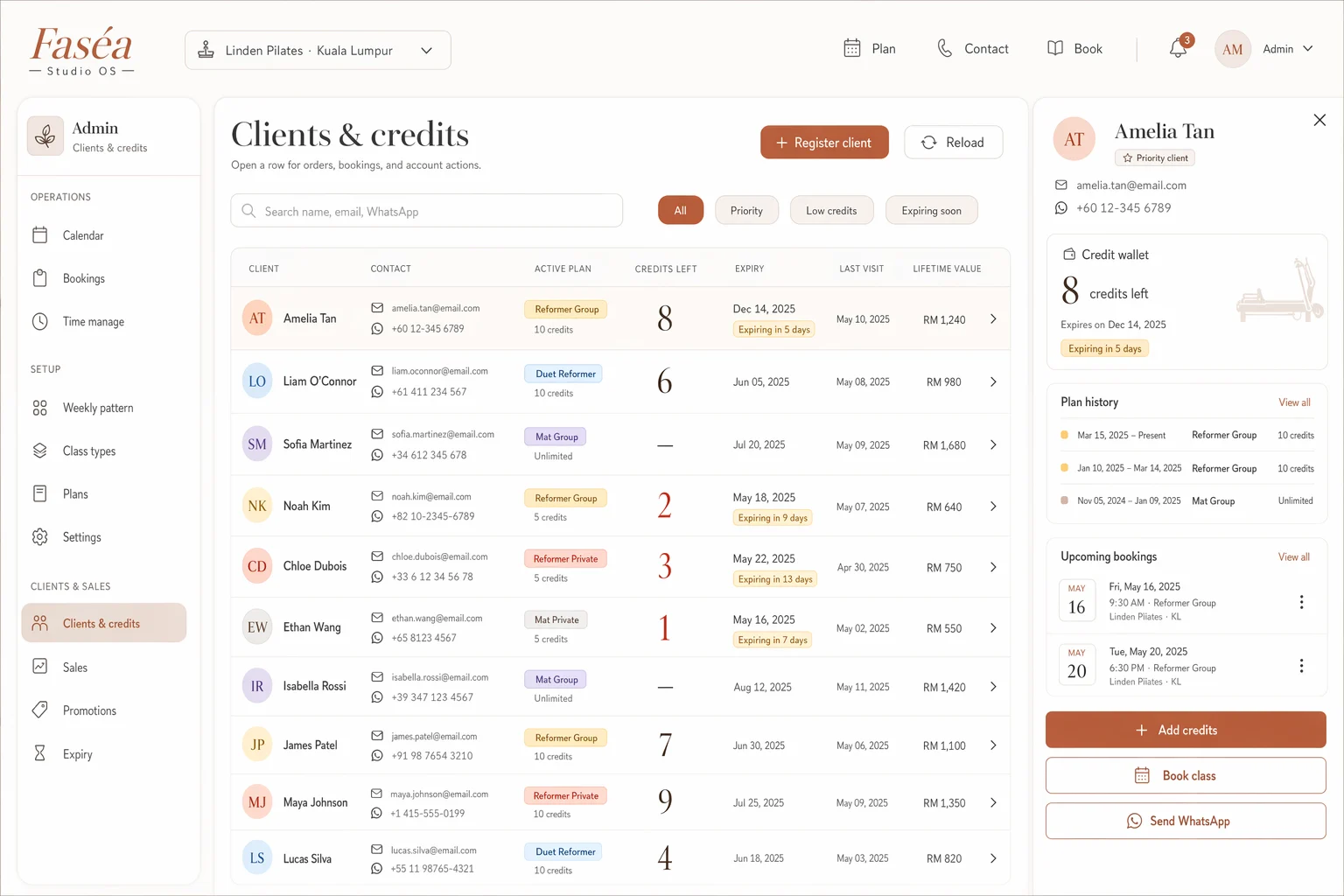Click the Contact phone icon

(x=945, y=48)
